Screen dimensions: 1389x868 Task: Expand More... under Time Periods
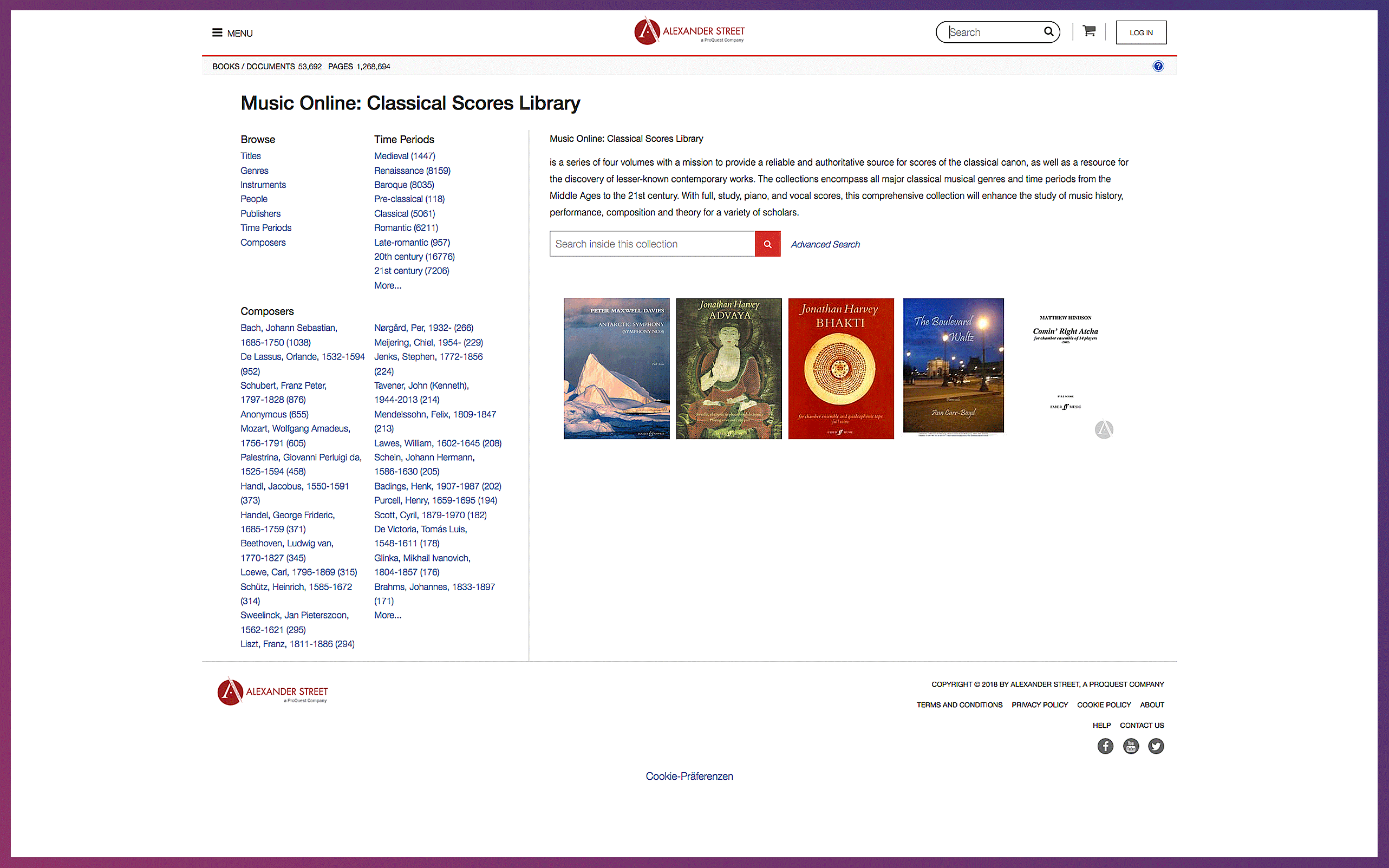(x=387, y=285)
